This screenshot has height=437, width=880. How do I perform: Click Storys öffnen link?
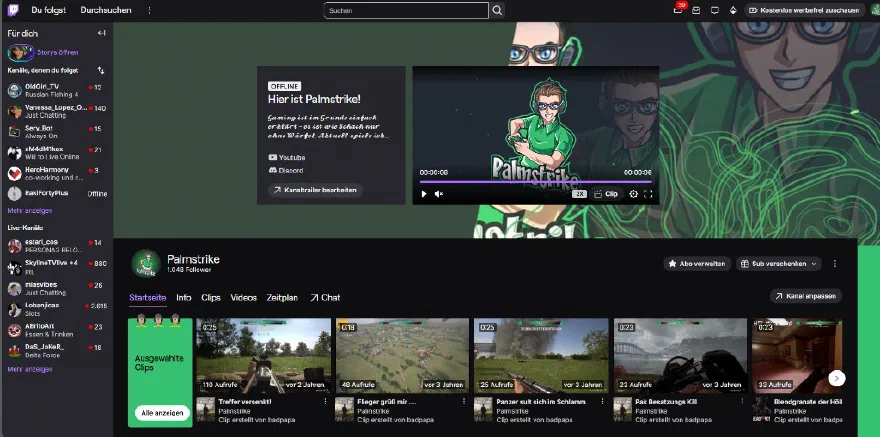[58, 53]
